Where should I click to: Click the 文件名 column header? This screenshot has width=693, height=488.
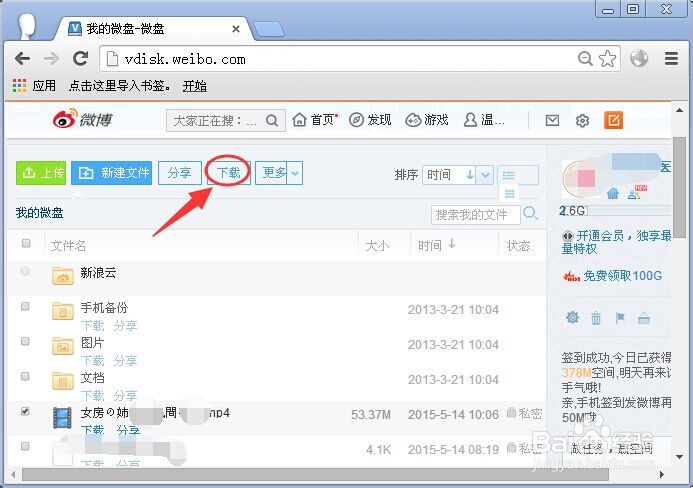pos(68,245)
